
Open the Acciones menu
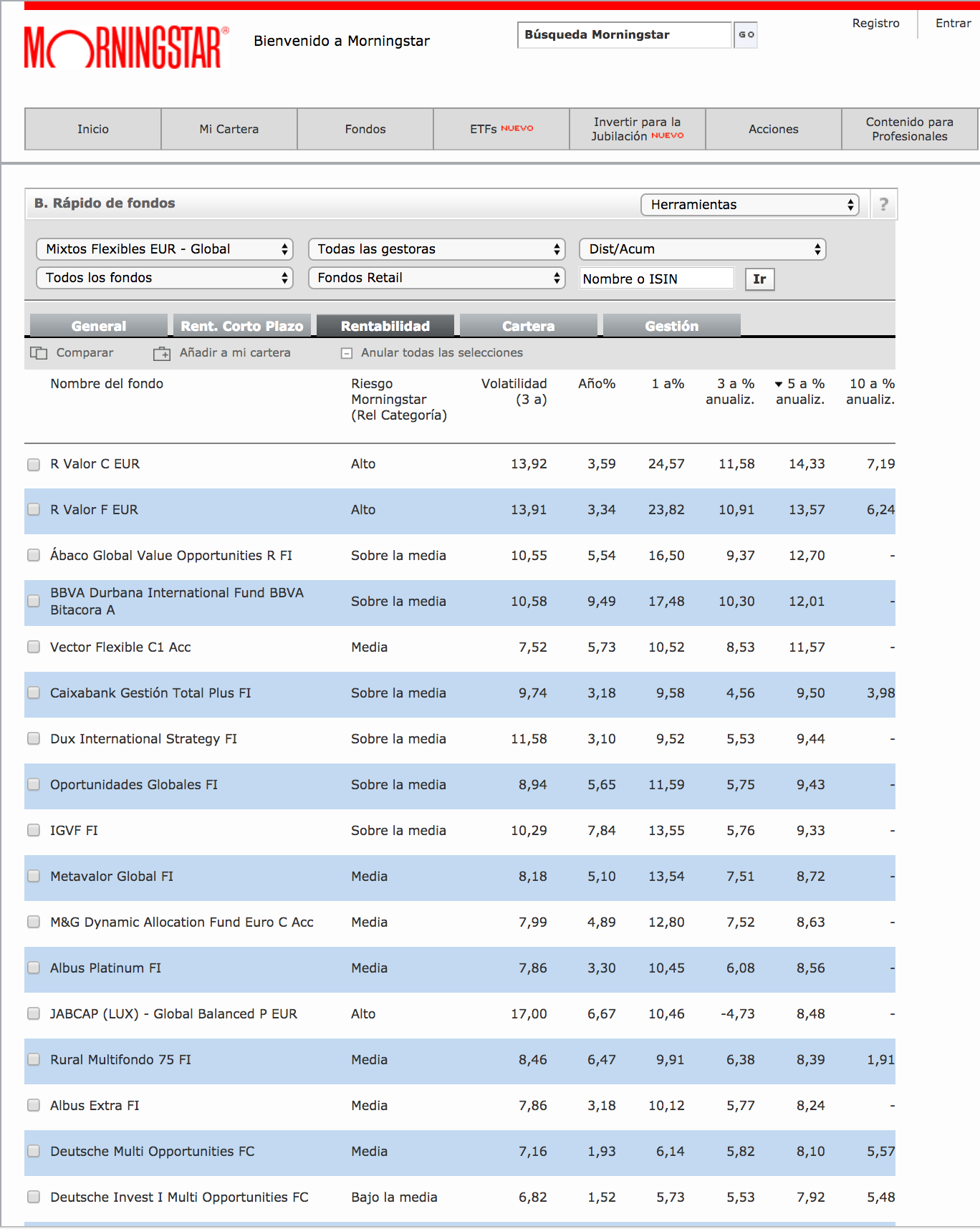[774, 129]
